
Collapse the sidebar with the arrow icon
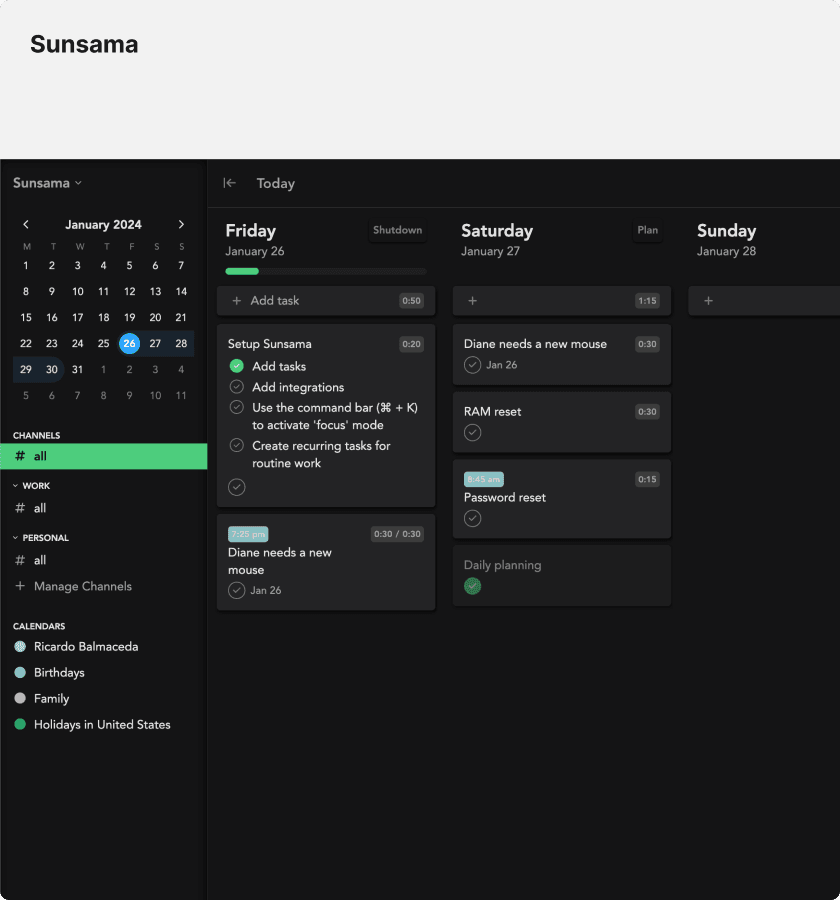pyautogui.click(x=230, y=183)
